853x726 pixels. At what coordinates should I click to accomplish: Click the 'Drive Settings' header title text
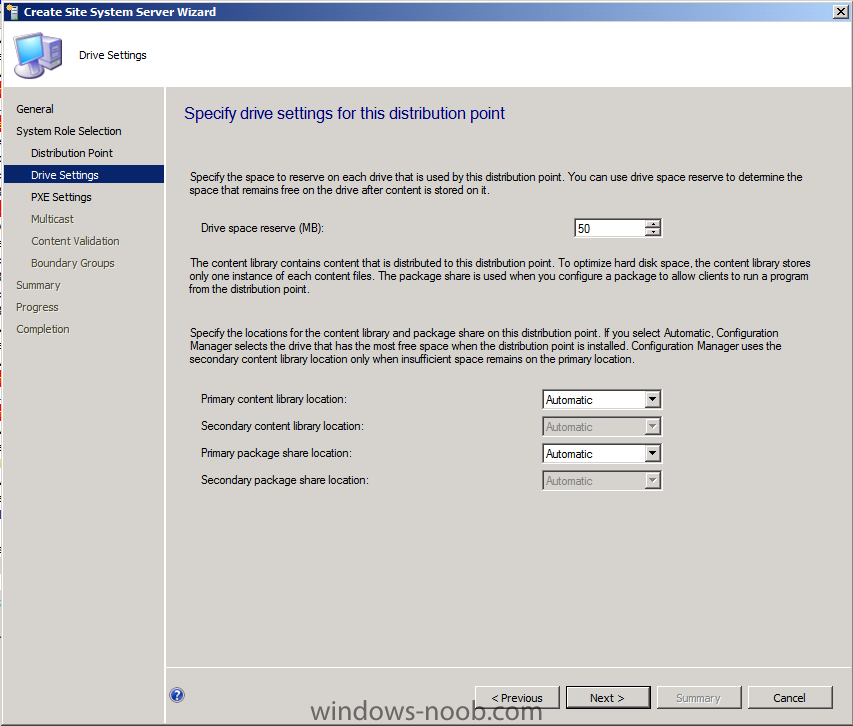[113, 55]
